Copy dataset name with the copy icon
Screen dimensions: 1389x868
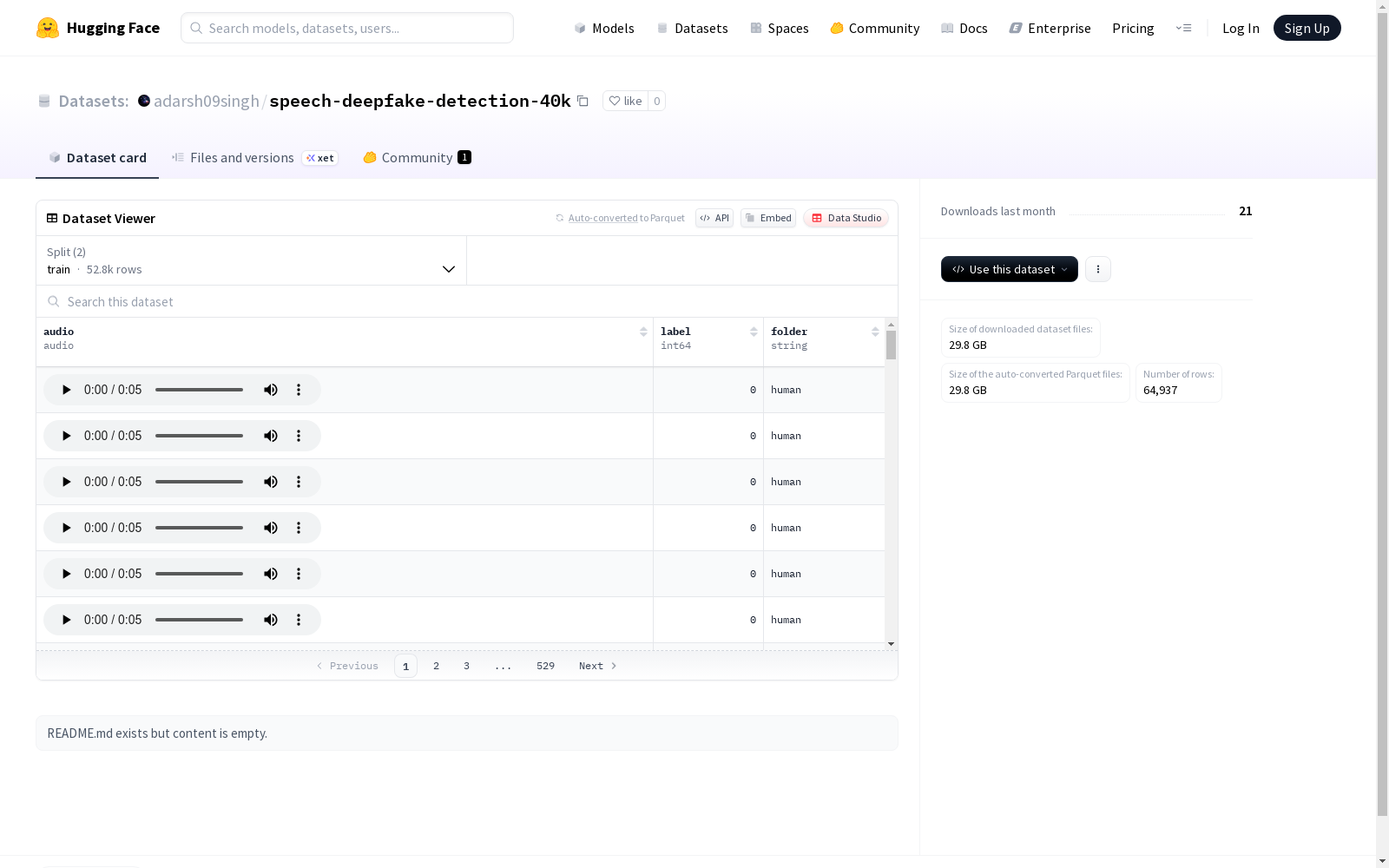[x=583, y=101]
